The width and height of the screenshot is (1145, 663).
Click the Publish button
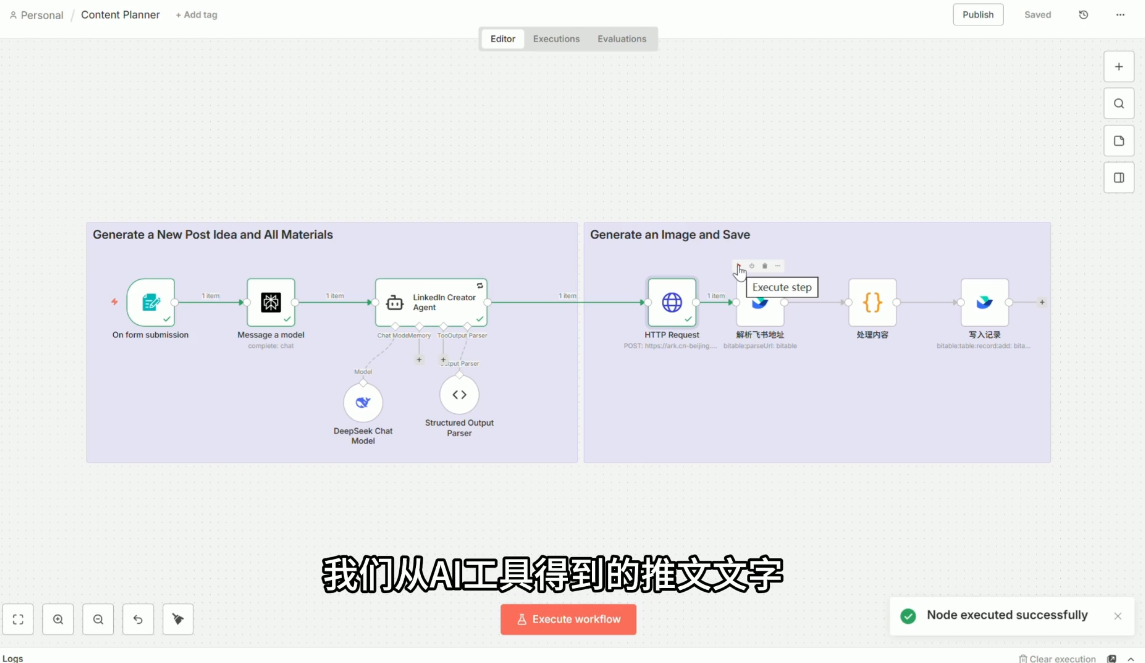pyautogui.click(x=978, y=15)
